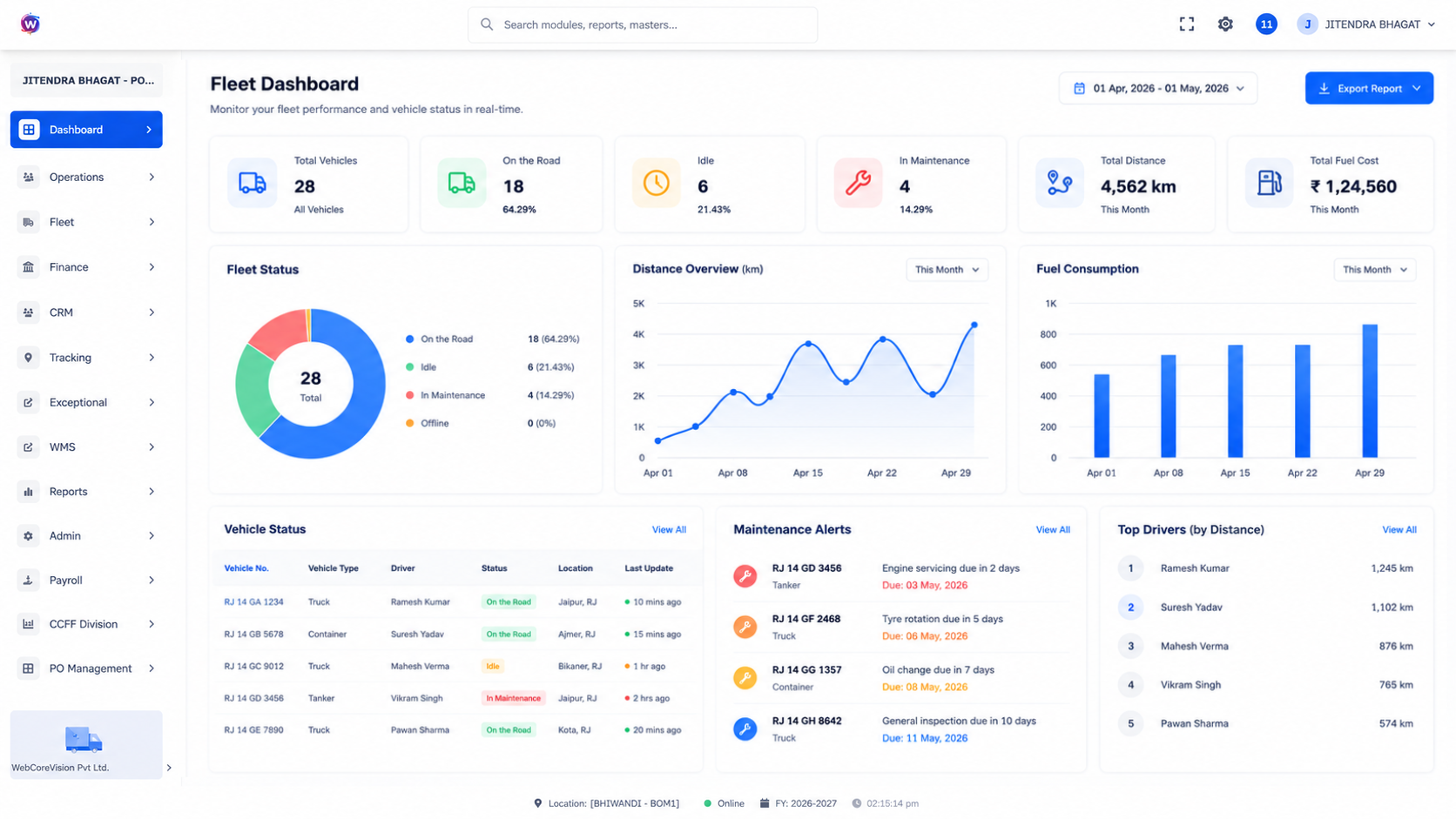Click the JITENDRA BHAGAT - PO... account button
This screenshot has height=819, width=1456.
coord(86,80)
